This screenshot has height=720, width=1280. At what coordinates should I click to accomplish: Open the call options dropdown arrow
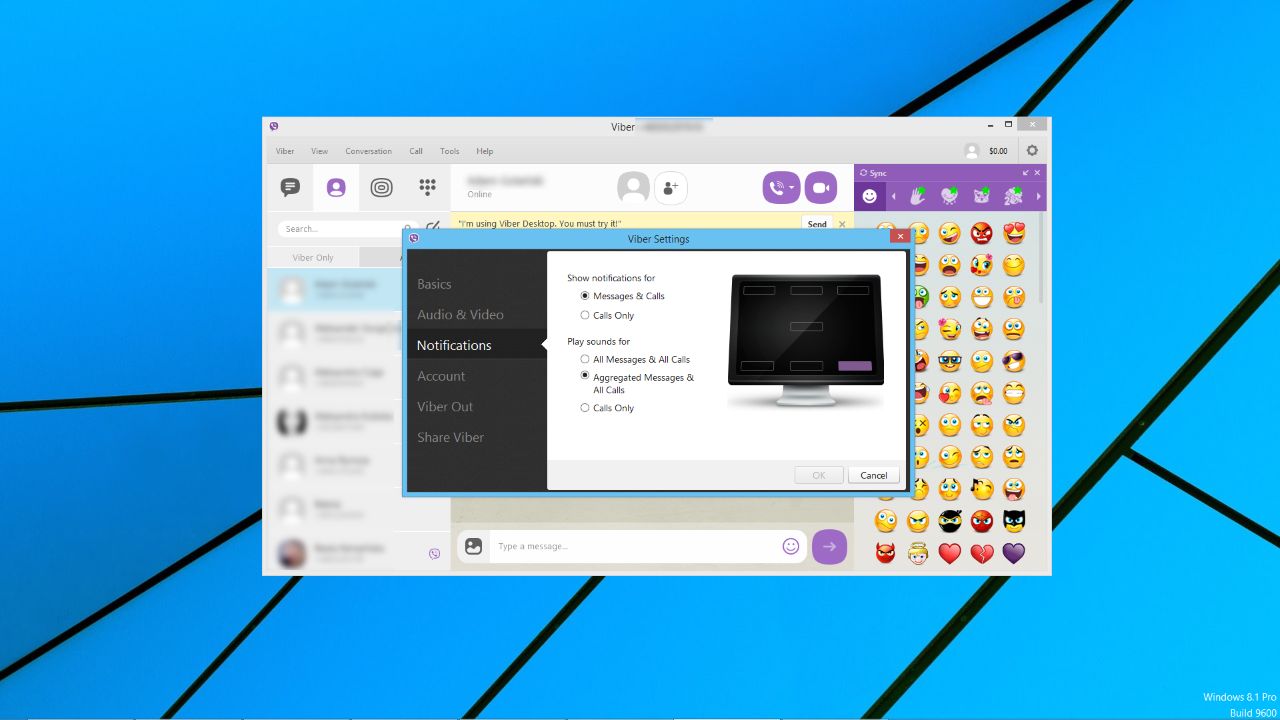pos(791,187)
